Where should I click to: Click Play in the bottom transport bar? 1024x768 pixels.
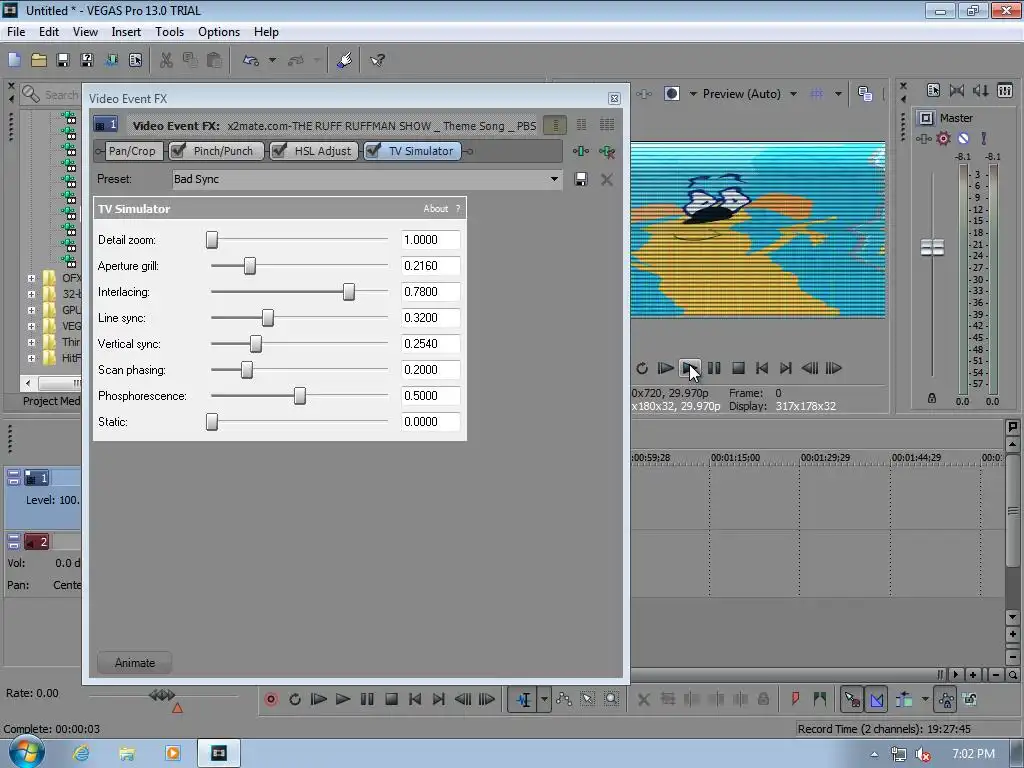(x=343, y=699)
